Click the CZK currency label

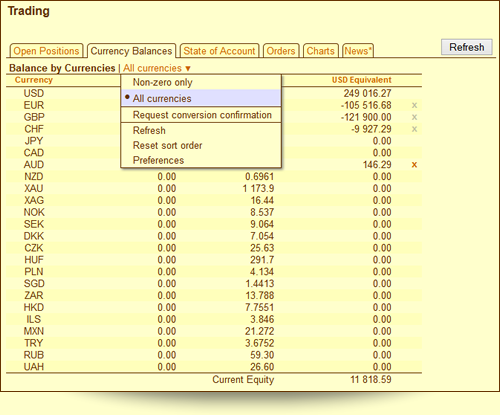pyautogui.click(x=34, y=248)
